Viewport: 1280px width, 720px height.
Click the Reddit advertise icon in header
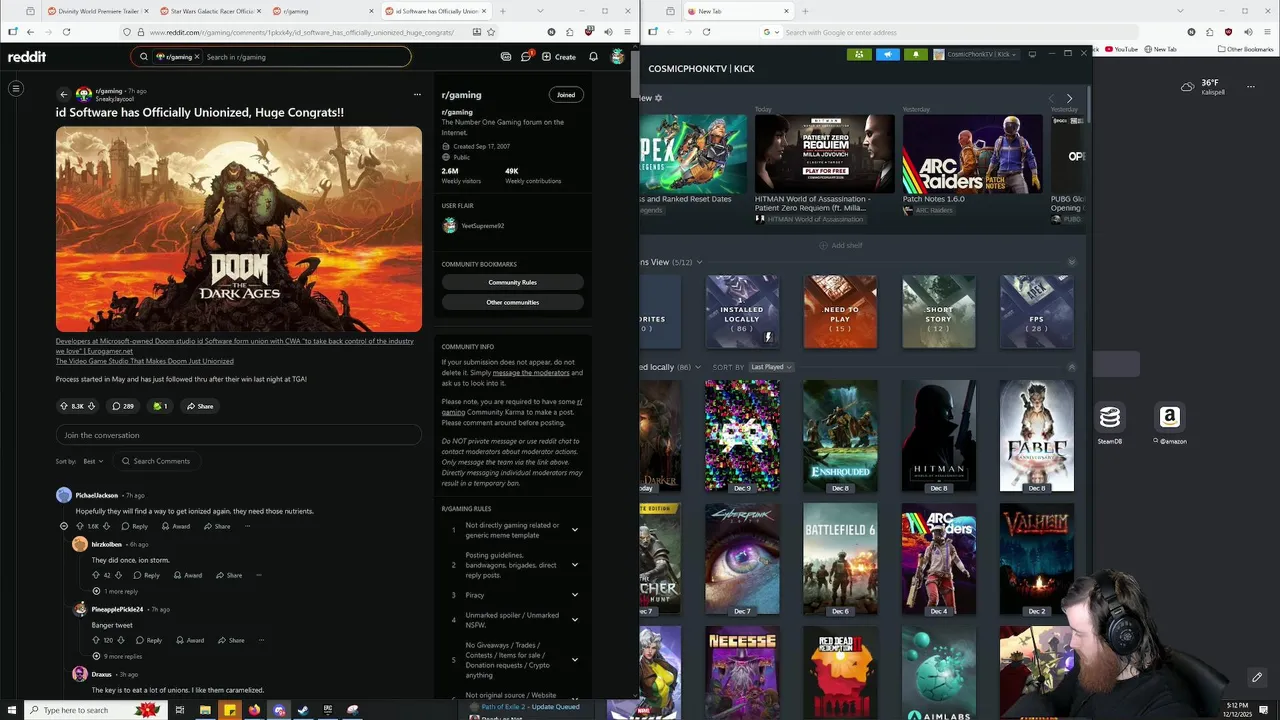[x=506, y=57]
